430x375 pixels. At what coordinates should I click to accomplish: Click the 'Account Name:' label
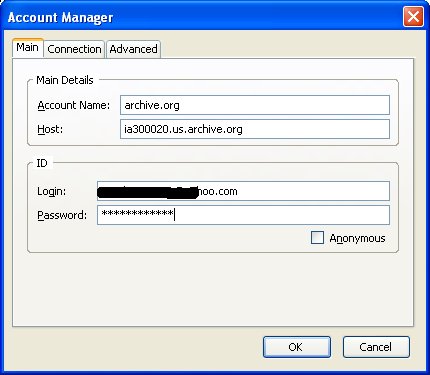coord(74,105)
